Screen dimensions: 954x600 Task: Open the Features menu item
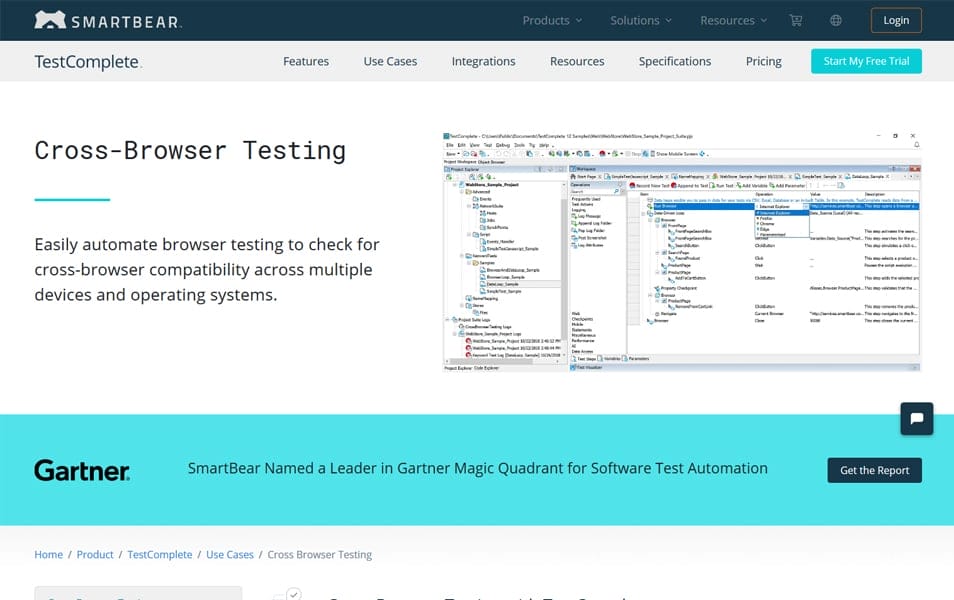click(x=306, y=61)
